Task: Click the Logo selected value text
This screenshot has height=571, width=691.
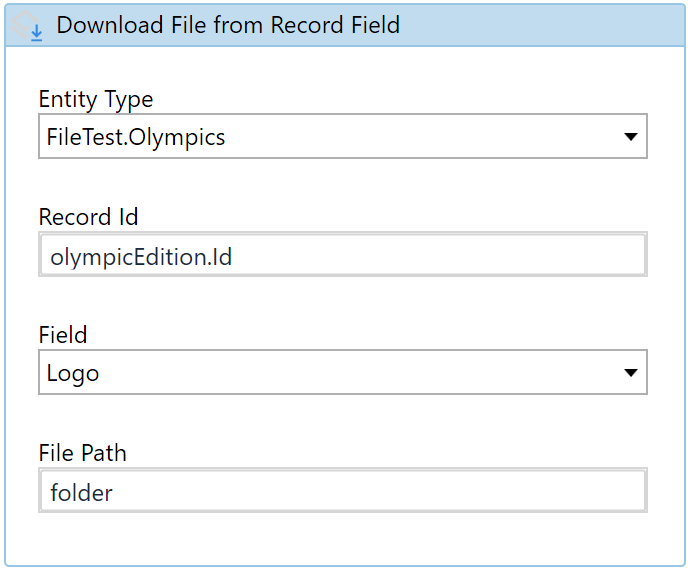Action: tap(73, 374)
